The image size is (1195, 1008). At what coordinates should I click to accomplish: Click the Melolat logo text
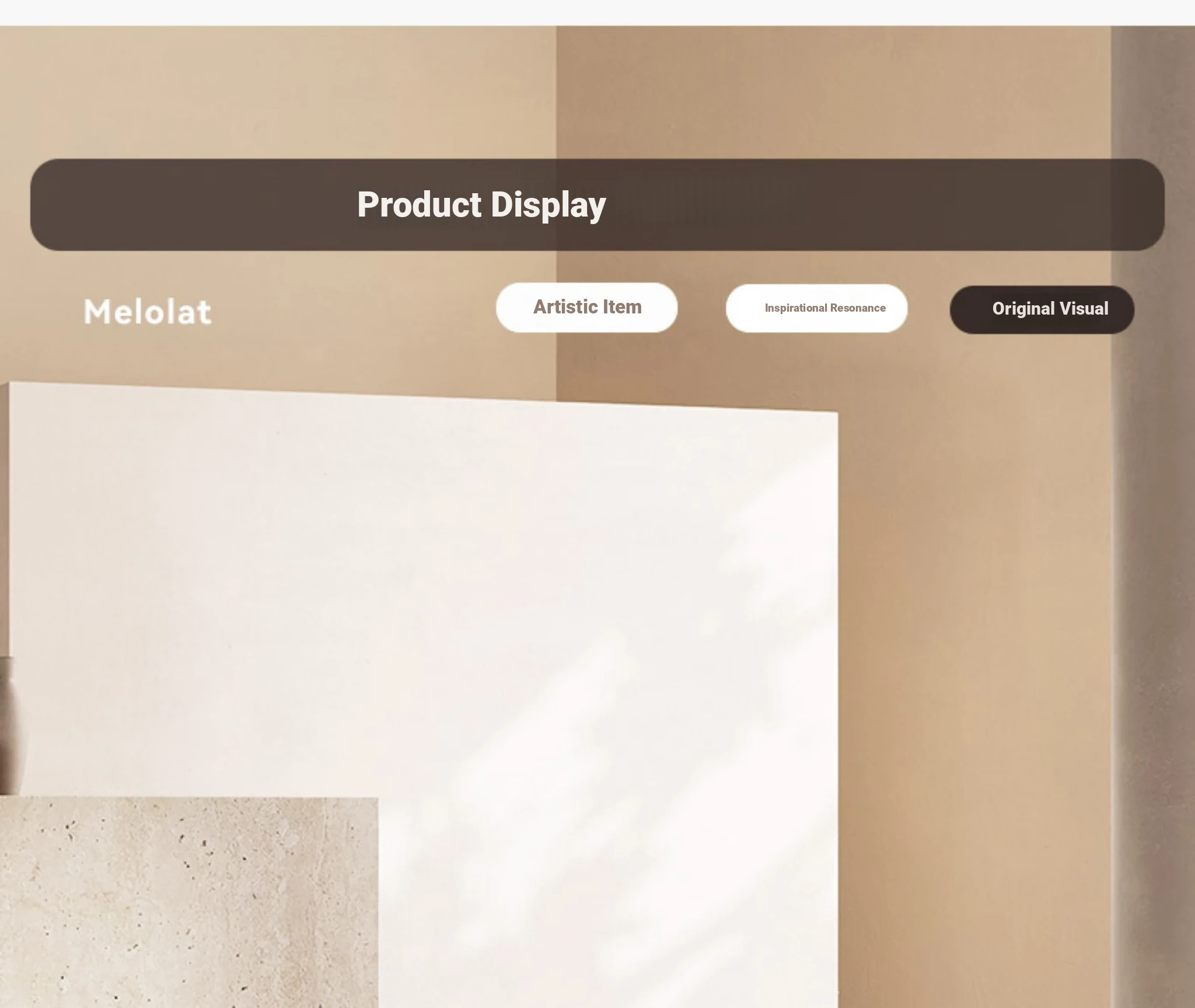[148, 312]
